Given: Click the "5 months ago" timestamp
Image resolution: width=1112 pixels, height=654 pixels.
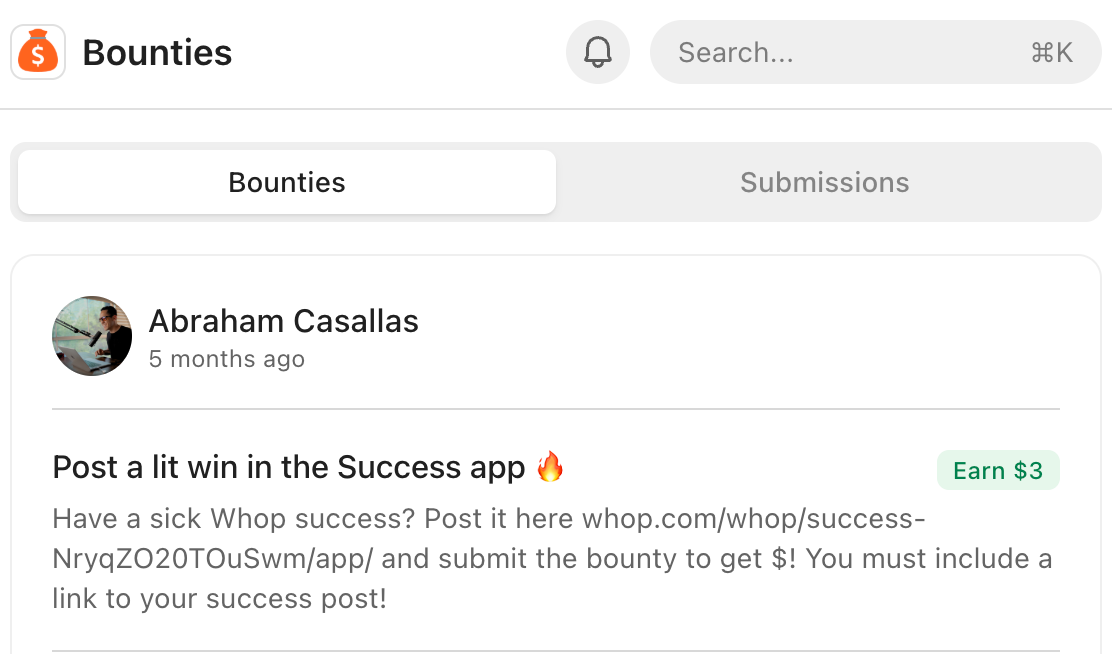Looking at the screenshot, I should click(227, 359).
